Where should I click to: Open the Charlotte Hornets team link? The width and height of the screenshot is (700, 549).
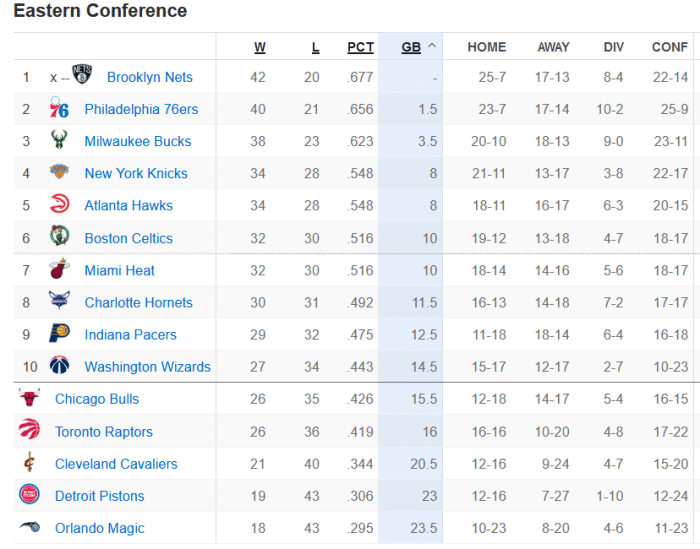(138, 302)
